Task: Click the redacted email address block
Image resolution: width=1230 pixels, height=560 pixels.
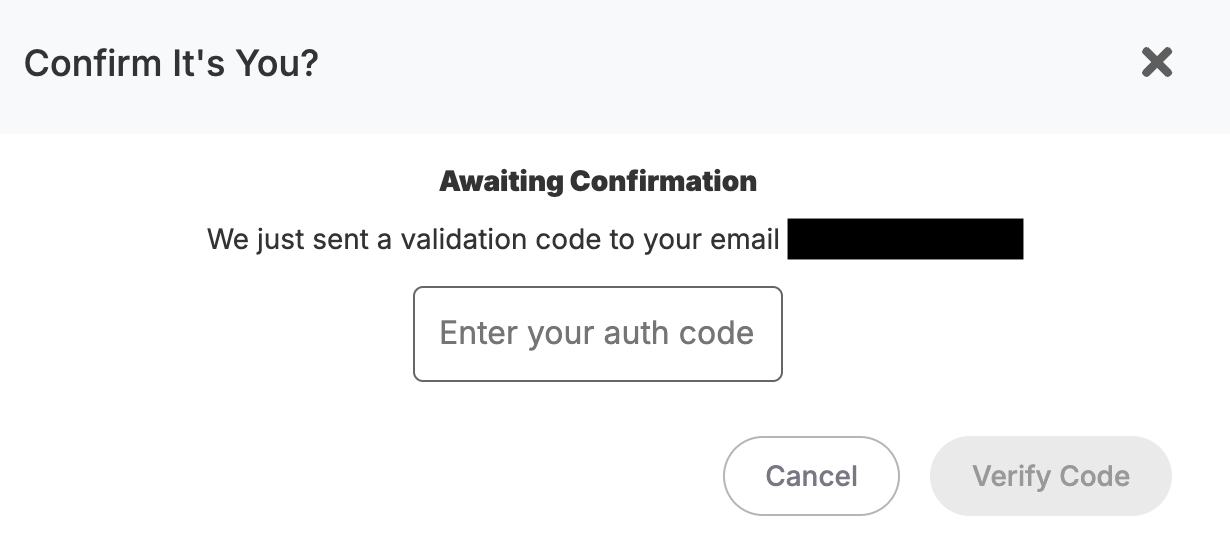Action: click(x=905, y=240)
